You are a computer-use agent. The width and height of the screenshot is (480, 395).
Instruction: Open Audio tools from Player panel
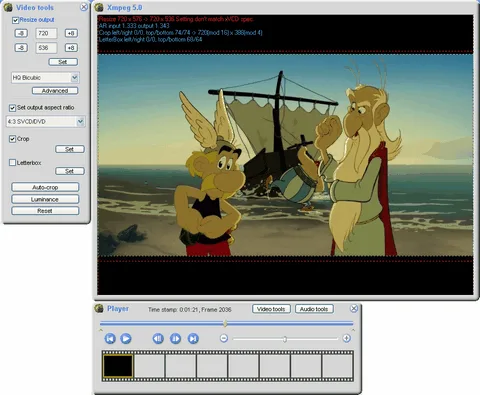314,309
